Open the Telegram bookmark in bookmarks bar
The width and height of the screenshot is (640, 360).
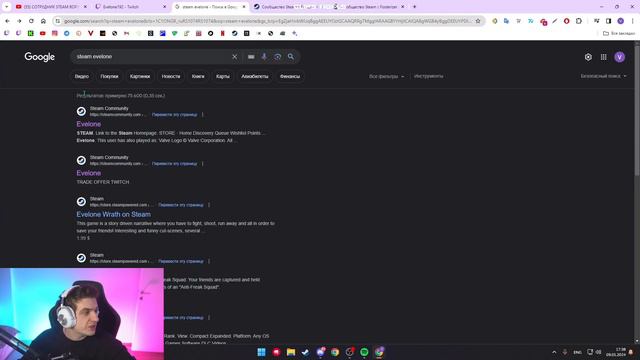coord(67,33)
